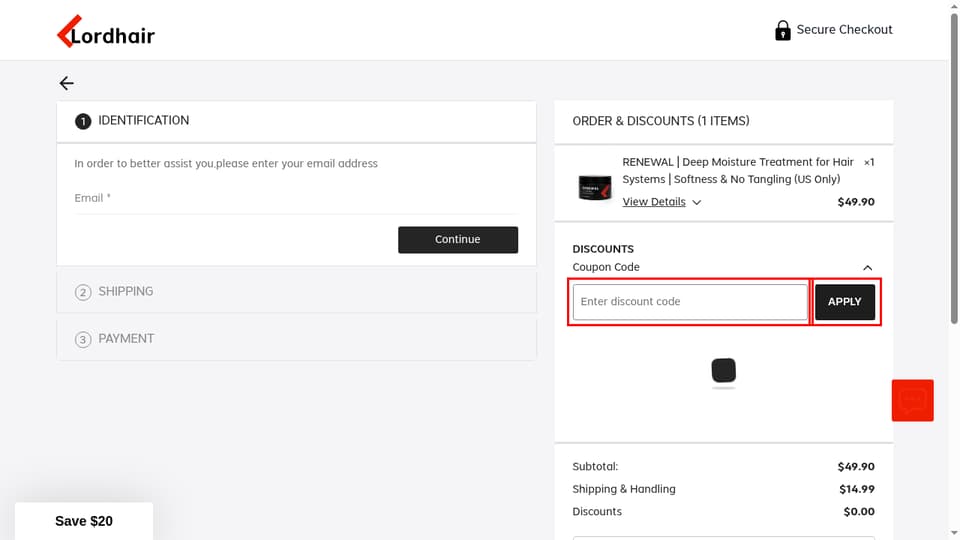Click the Enter discount code field
The image size is (960, 540).
tap(690, 302)
